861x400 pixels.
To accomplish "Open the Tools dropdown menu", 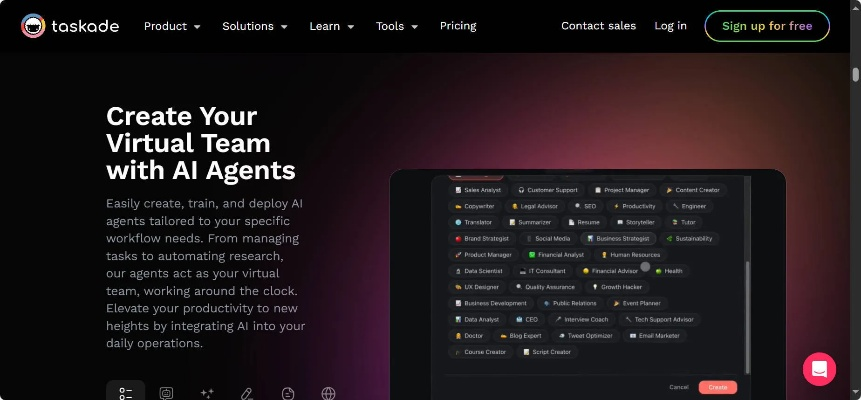I will (x=396, y=26).
